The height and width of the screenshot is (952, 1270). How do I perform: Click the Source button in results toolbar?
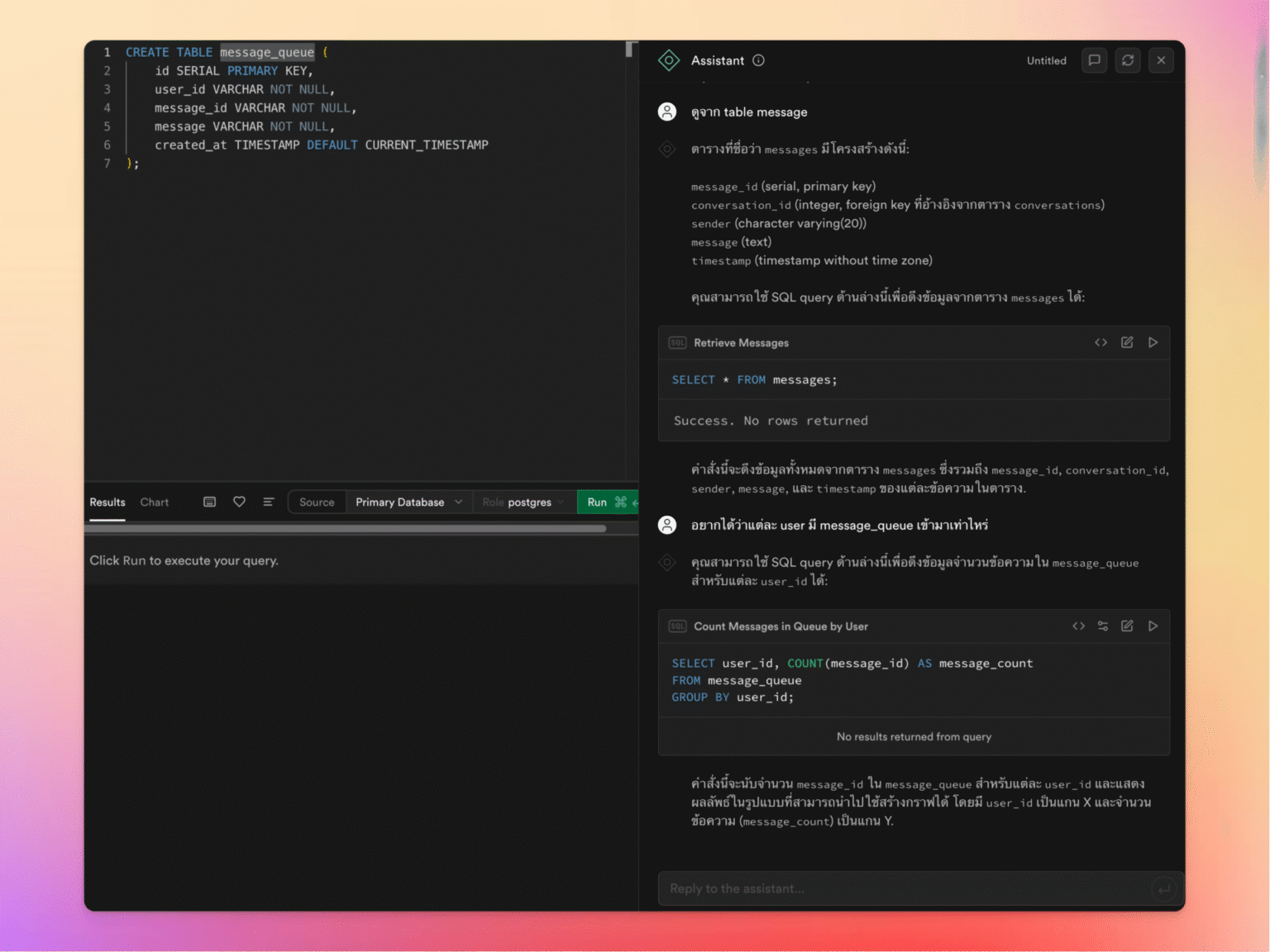(x=317, y=502)
